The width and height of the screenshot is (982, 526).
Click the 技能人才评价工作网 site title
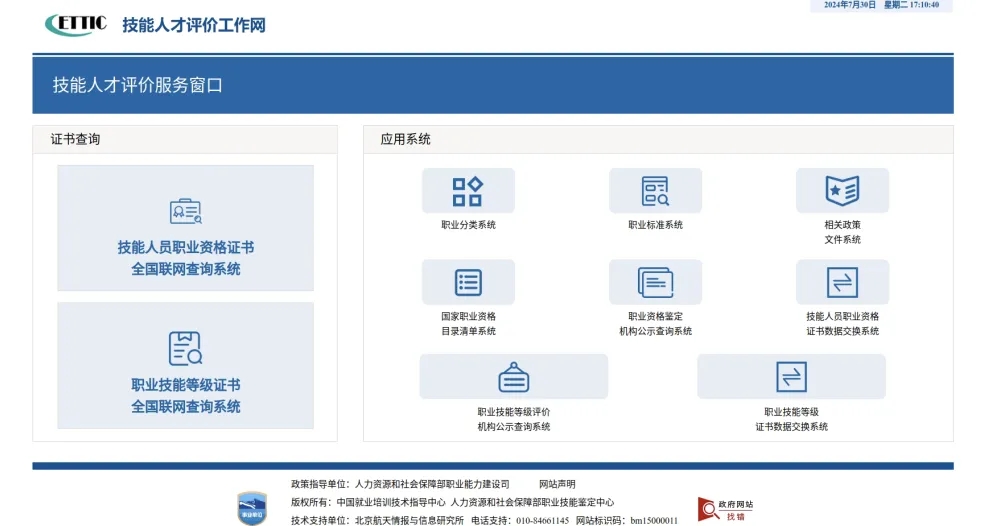click(x=194, y=25)
